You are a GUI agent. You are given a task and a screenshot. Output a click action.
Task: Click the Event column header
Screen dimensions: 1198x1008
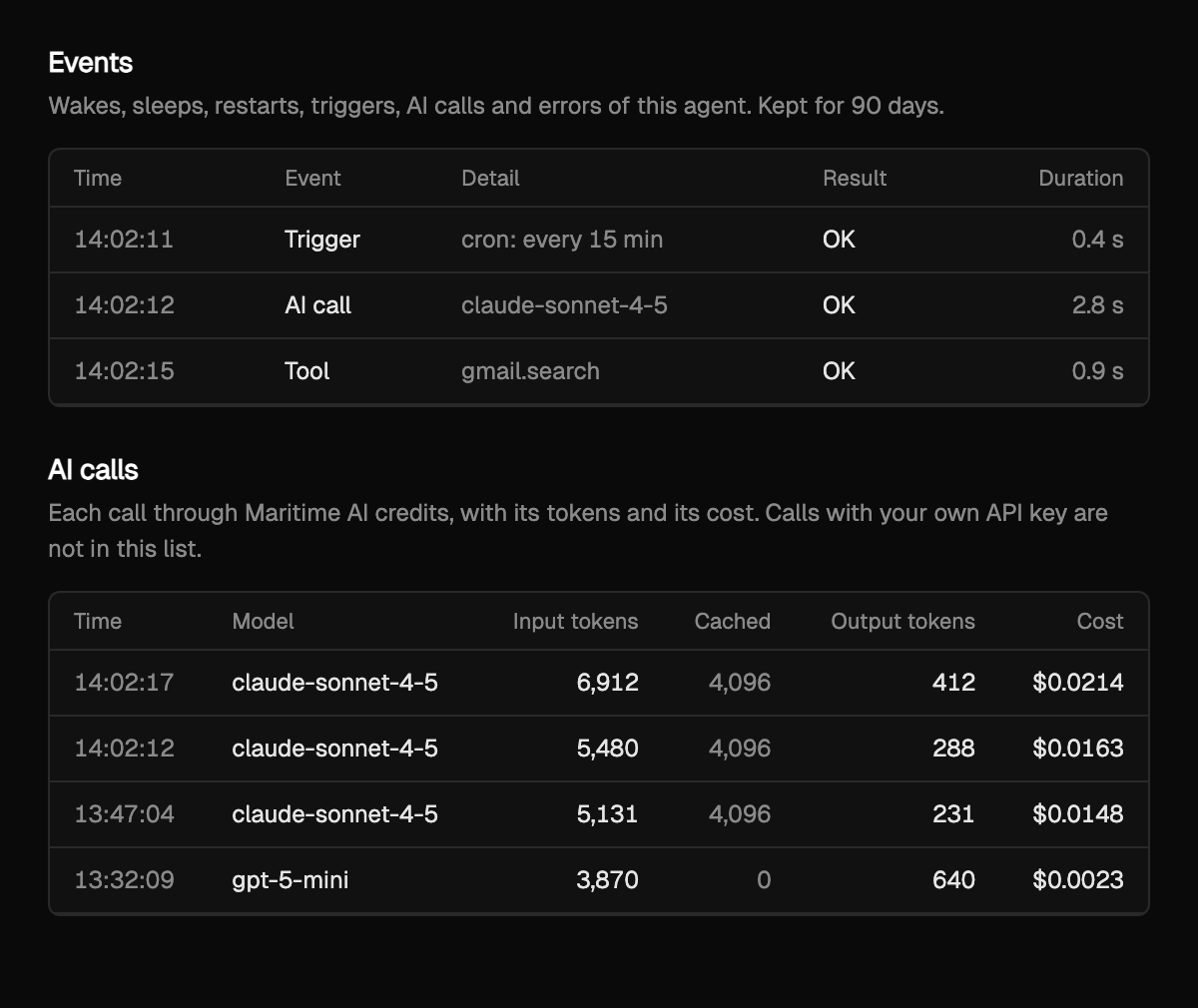(x=312, y=179)
